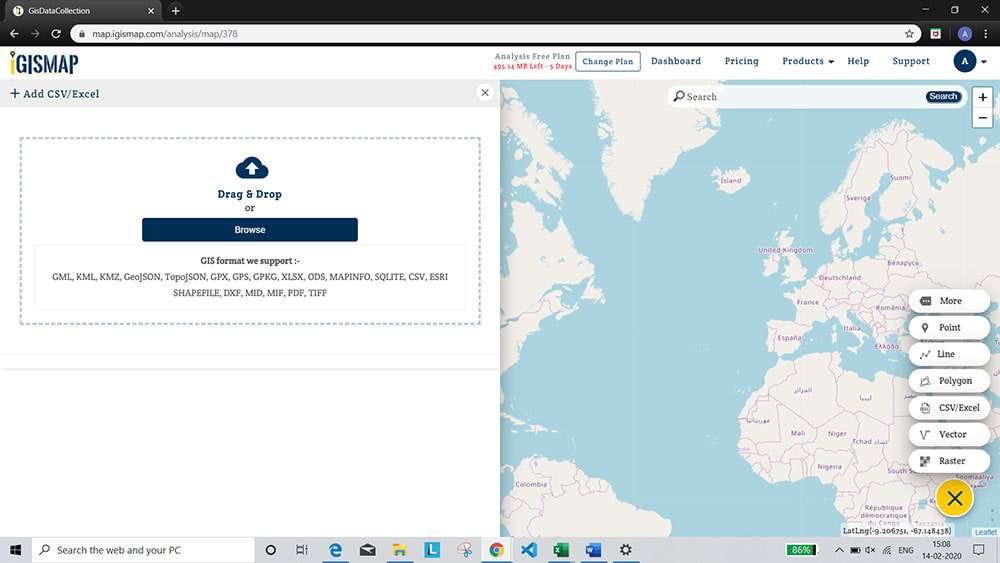Close the Add CSV/Excel panel

[485, 93]
